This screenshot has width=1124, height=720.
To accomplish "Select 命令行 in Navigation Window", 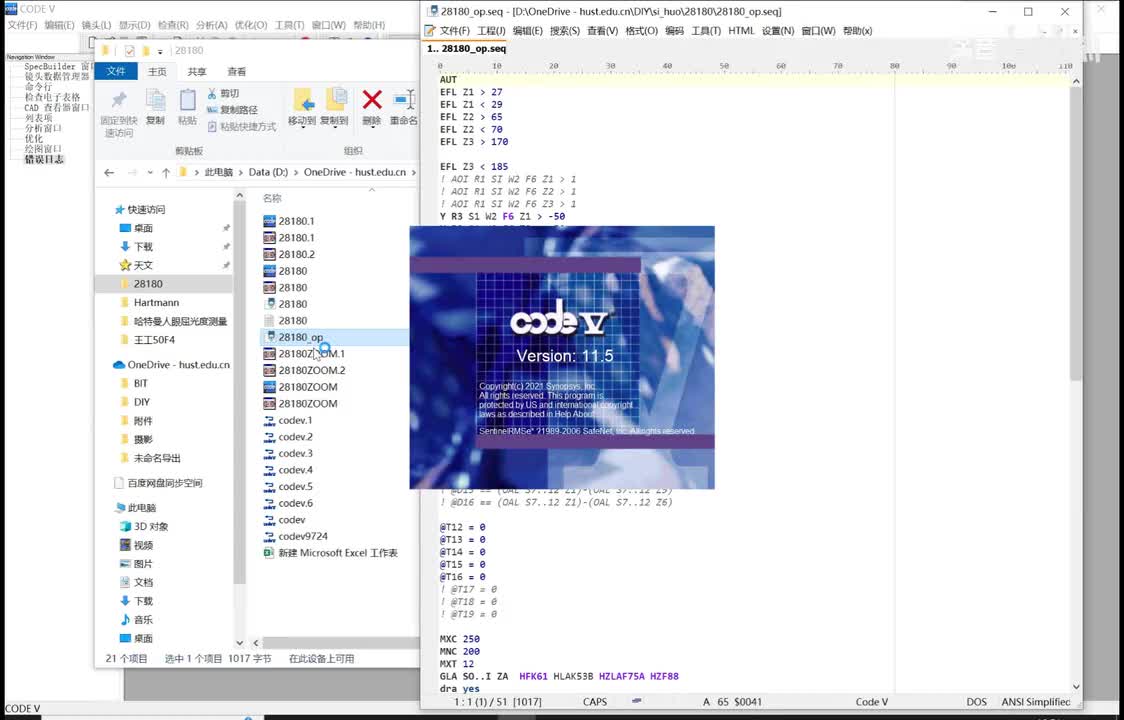I will coord(39,86).
